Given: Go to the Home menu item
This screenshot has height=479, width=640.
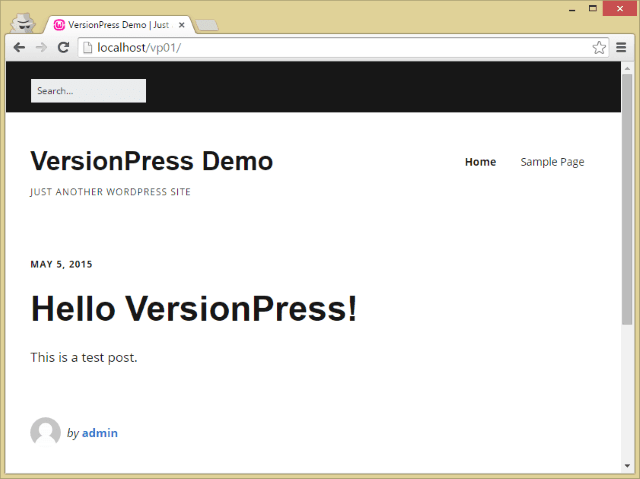Looking at the screenshot, I should [x=480, y=162].
